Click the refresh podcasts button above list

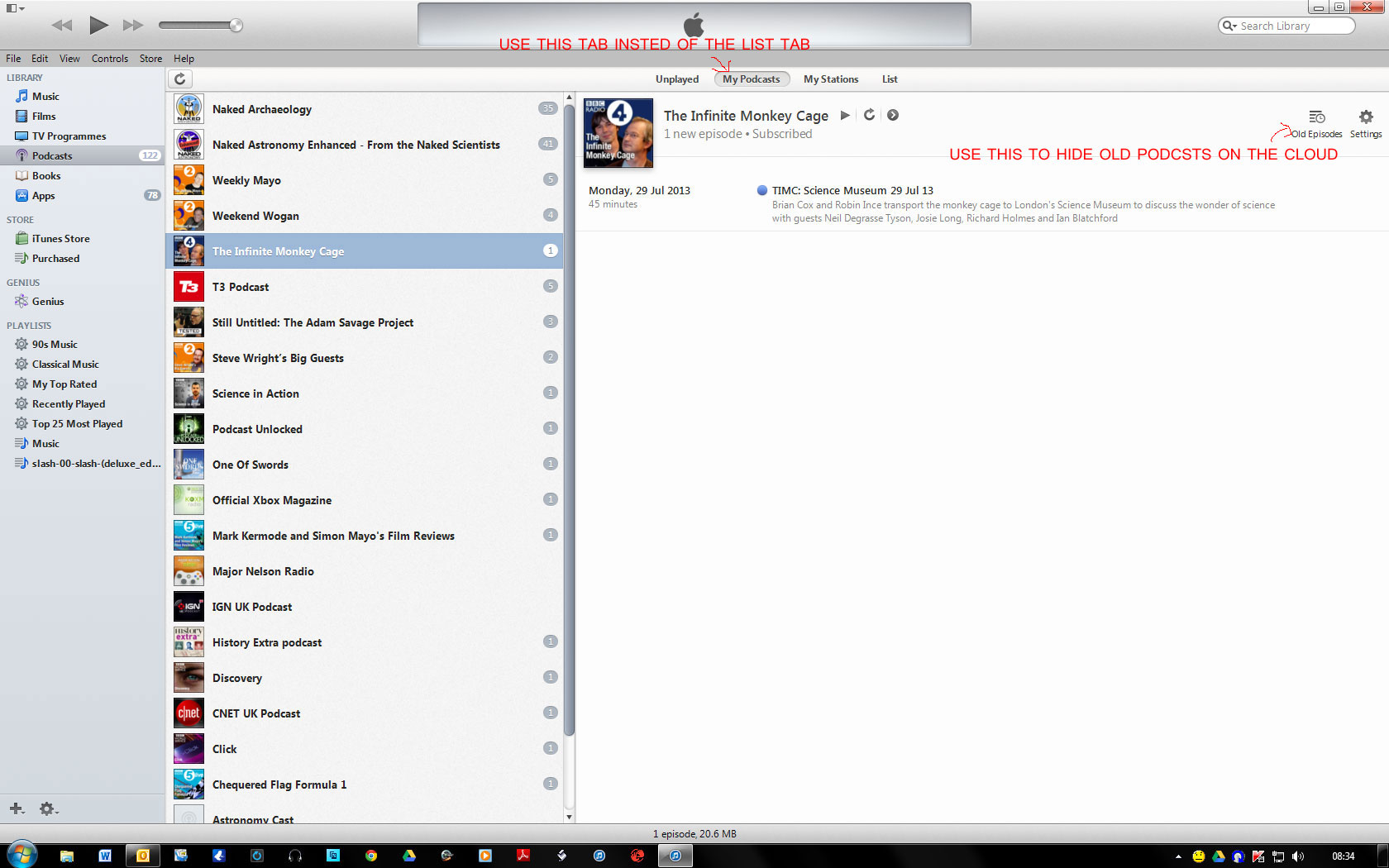180,79
